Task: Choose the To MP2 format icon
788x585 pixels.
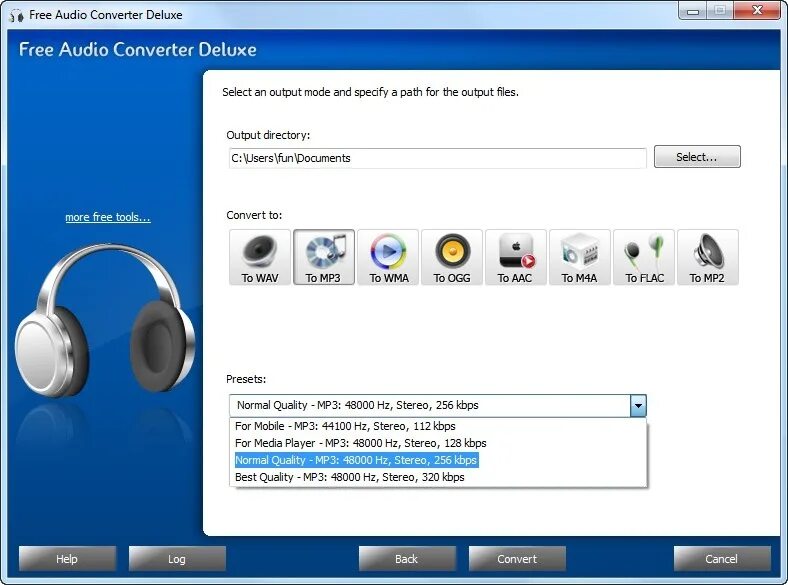Action: point(708,257)
